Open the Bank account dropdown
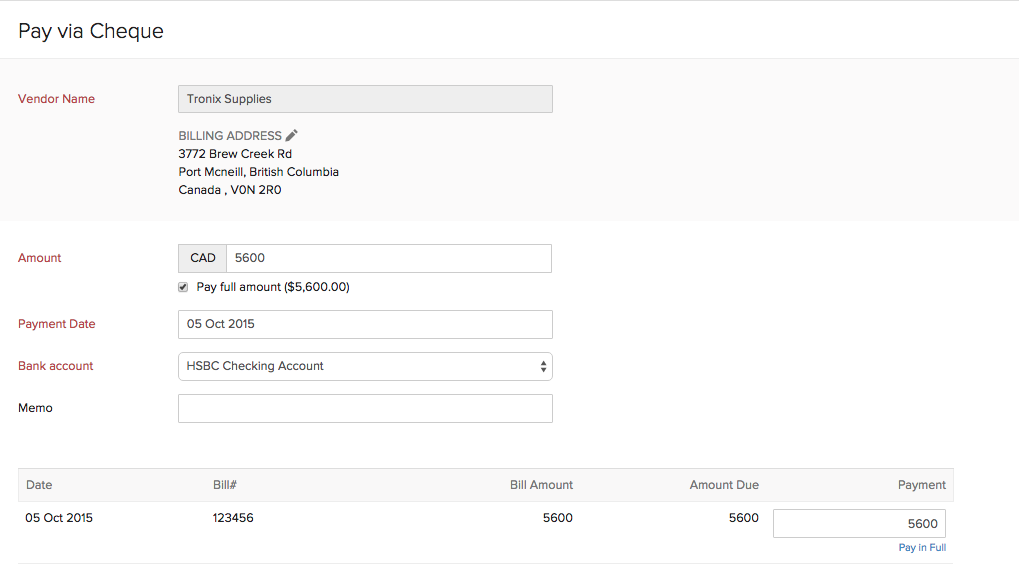Image resolution: width=1019 pixels, height=569 pixels. coord(364,366)
